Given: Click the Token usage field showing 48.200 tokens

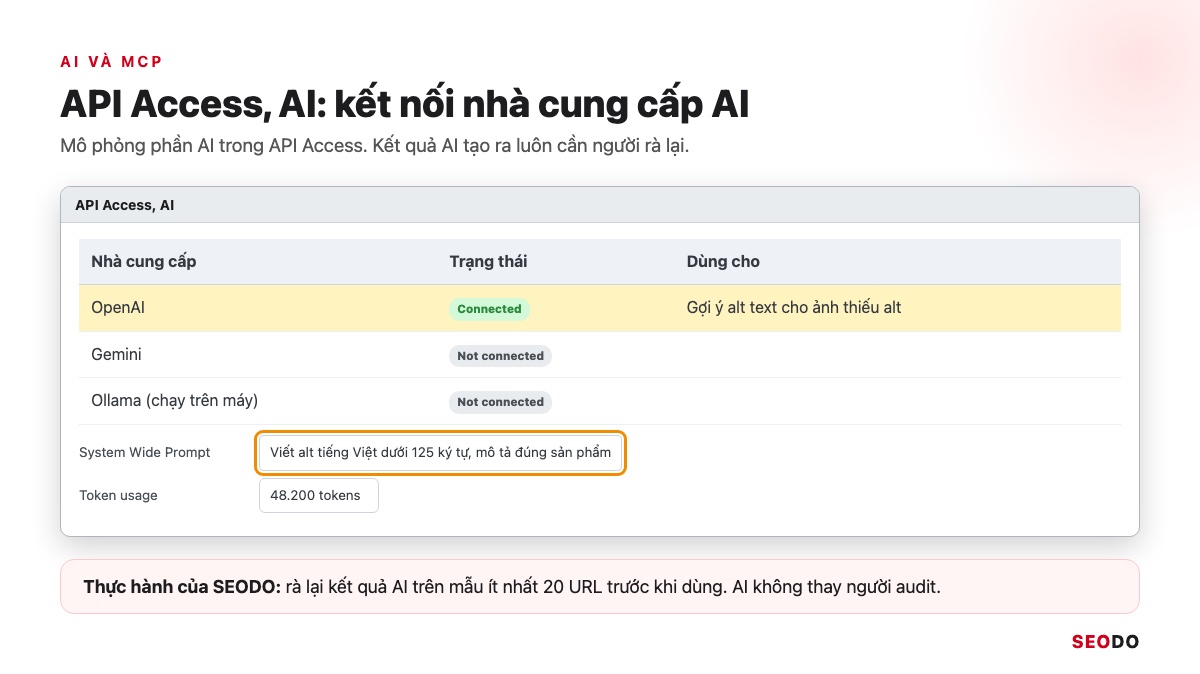Looking at the screenshot, I should (x=319, y=495).
